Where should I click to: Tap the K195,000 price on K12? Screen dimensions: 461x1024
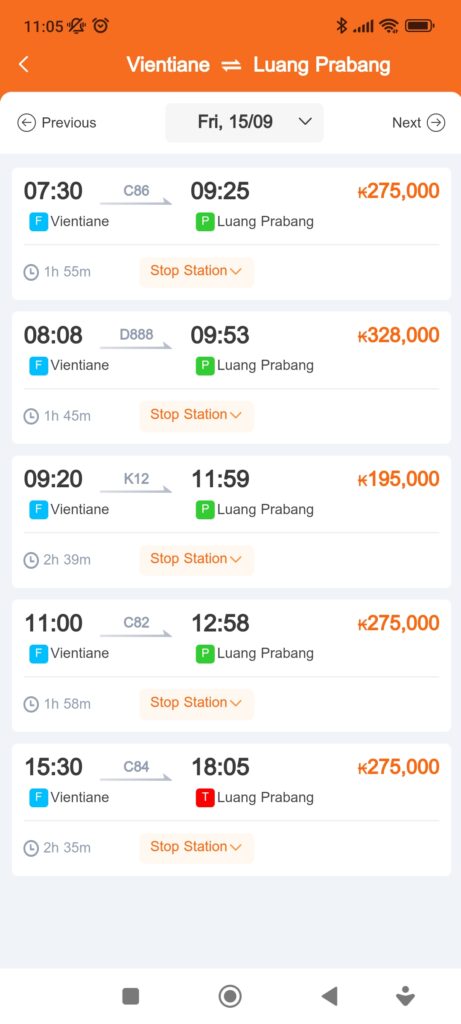point(398,479)
